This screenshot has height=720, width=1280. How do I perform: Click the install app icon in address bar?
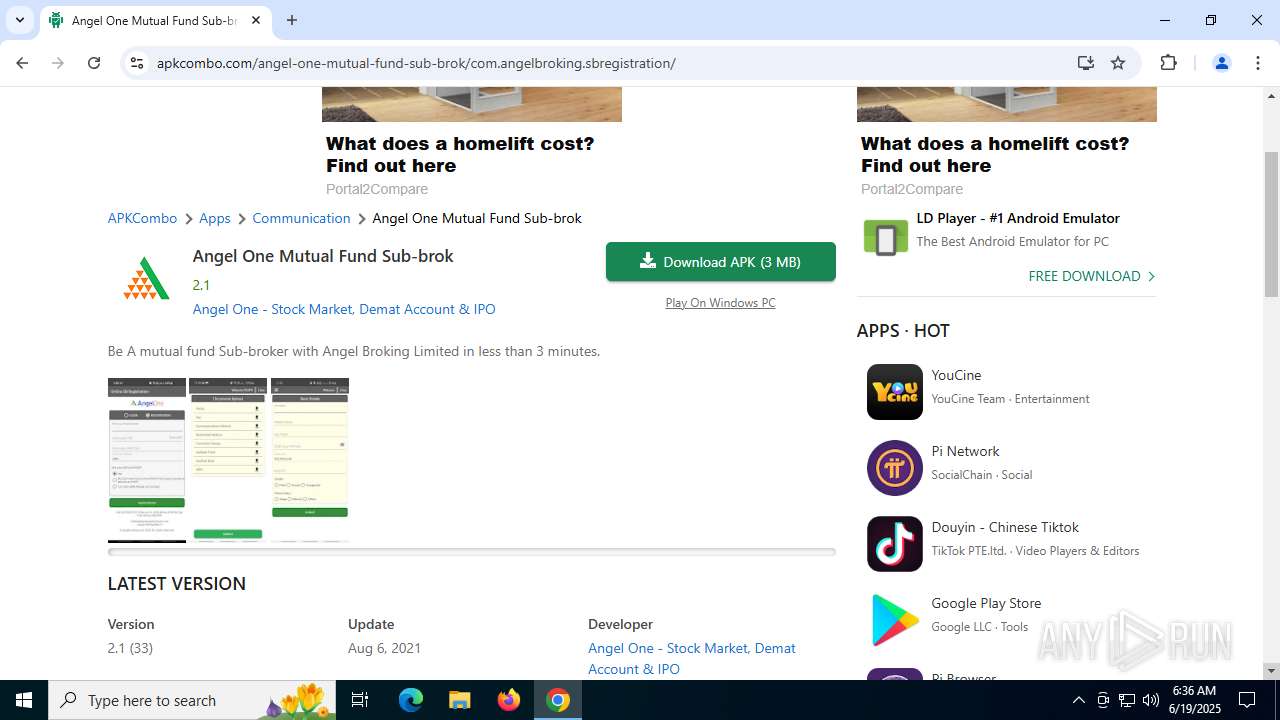click(x=1086, y=63)
